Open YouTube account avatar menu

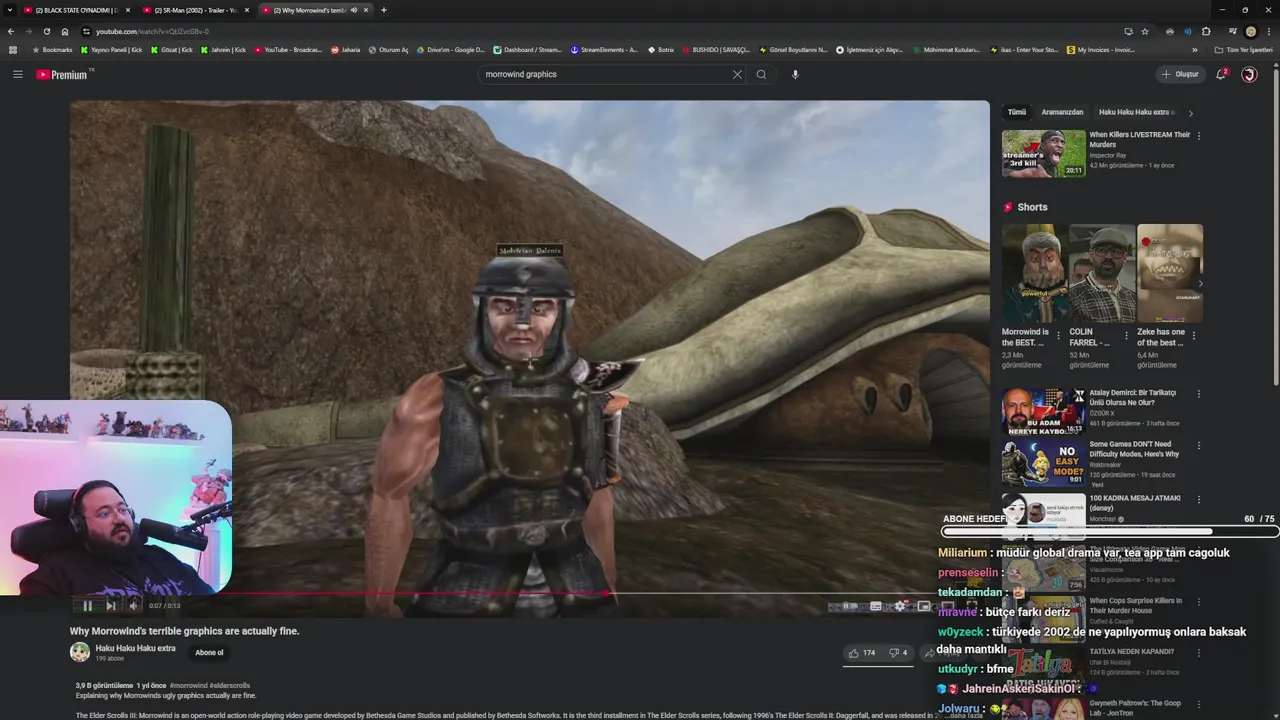(1249, 74)
